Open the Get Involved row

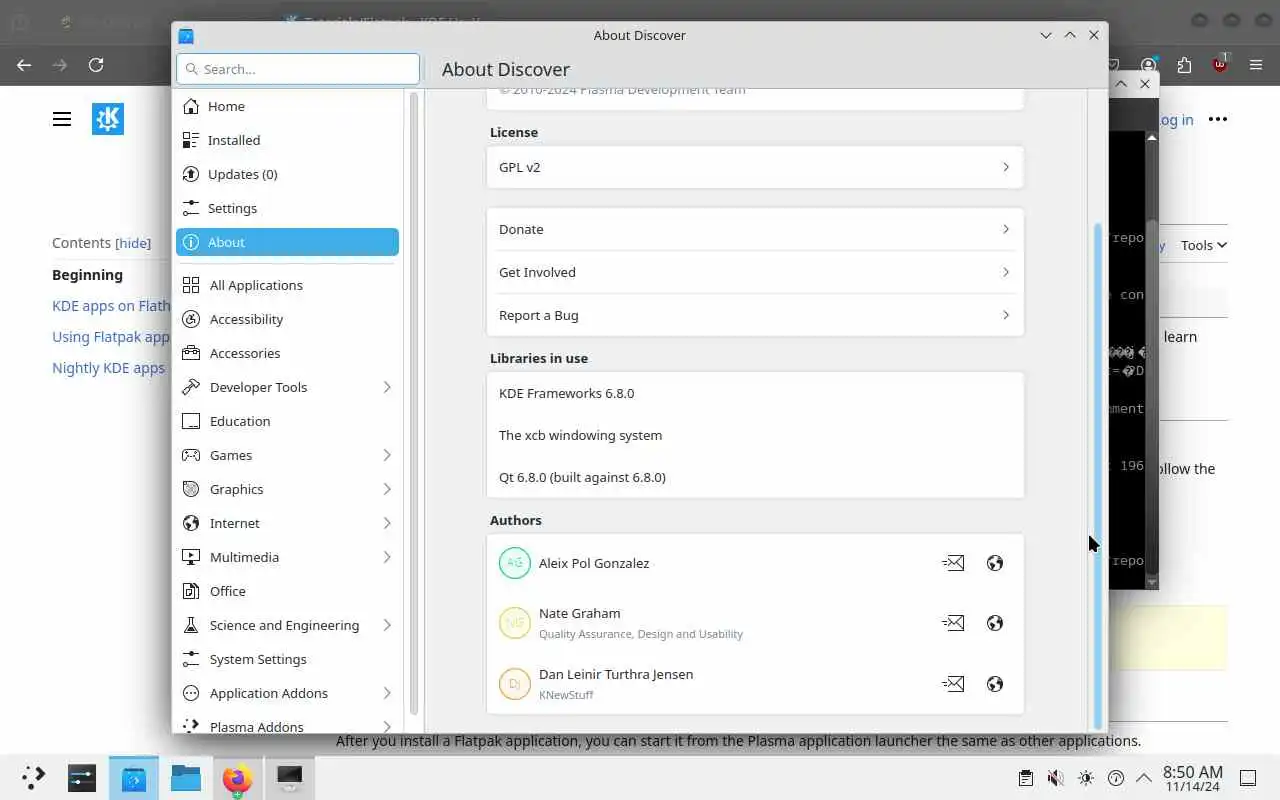[x=755, y=272]
